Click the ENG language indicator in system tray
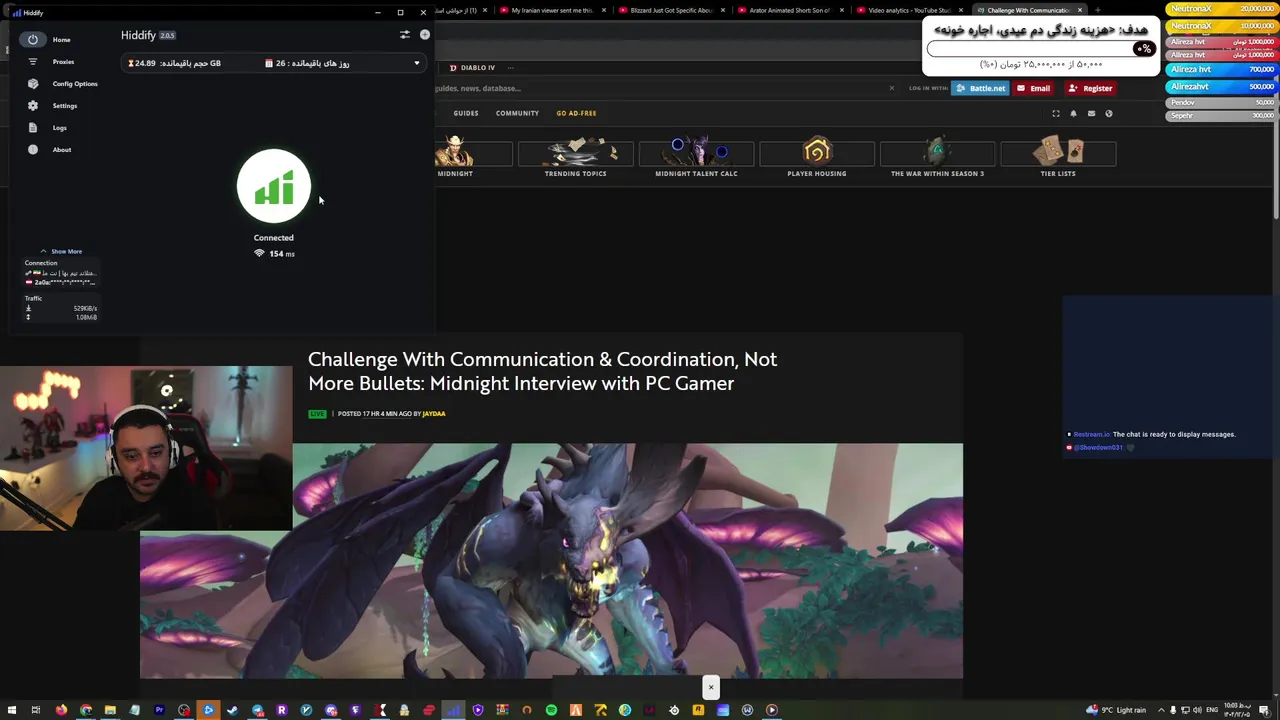This screenshot has height=720, width=1280. (1212, 710)
